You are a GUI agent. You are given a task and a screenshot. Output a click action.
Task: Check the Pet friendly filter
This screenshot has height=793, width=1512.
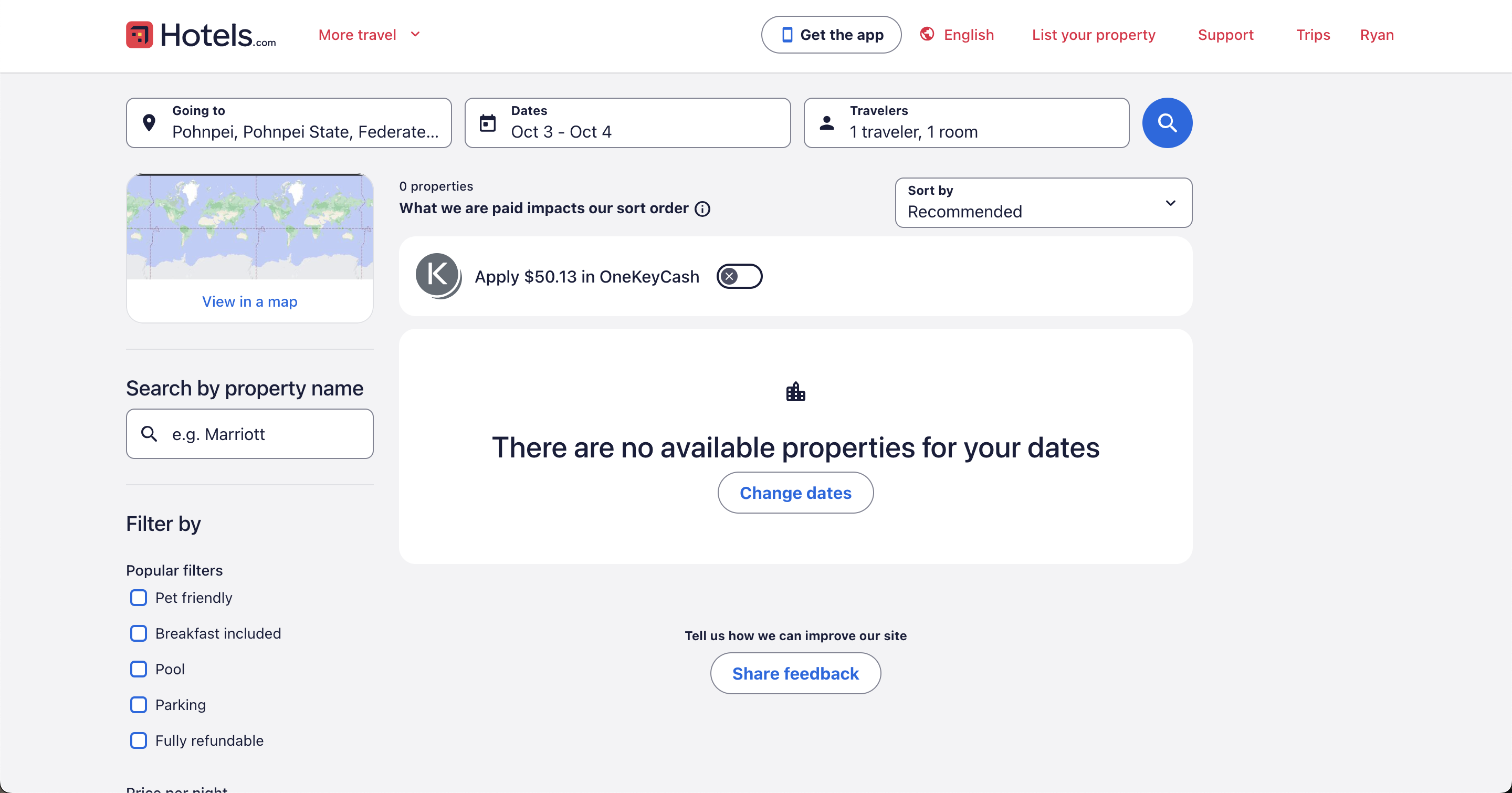139,598
